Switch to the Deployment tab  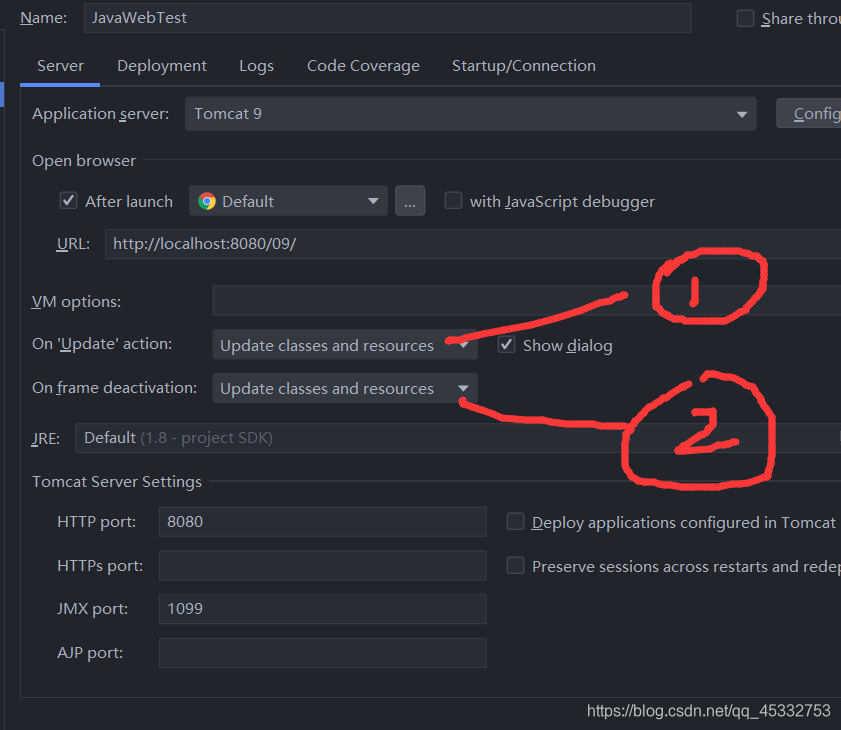[x=161, y=66]
